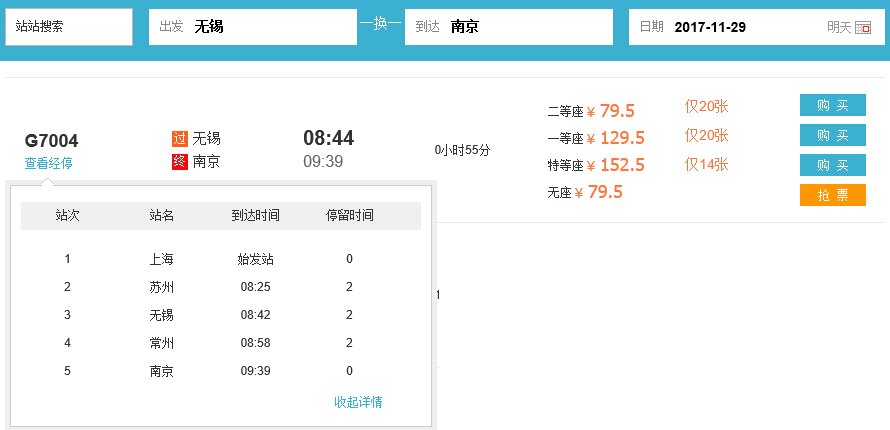890x430 pixels.
Task: Select station 常州 in stops table
Action: coord(162,343)
